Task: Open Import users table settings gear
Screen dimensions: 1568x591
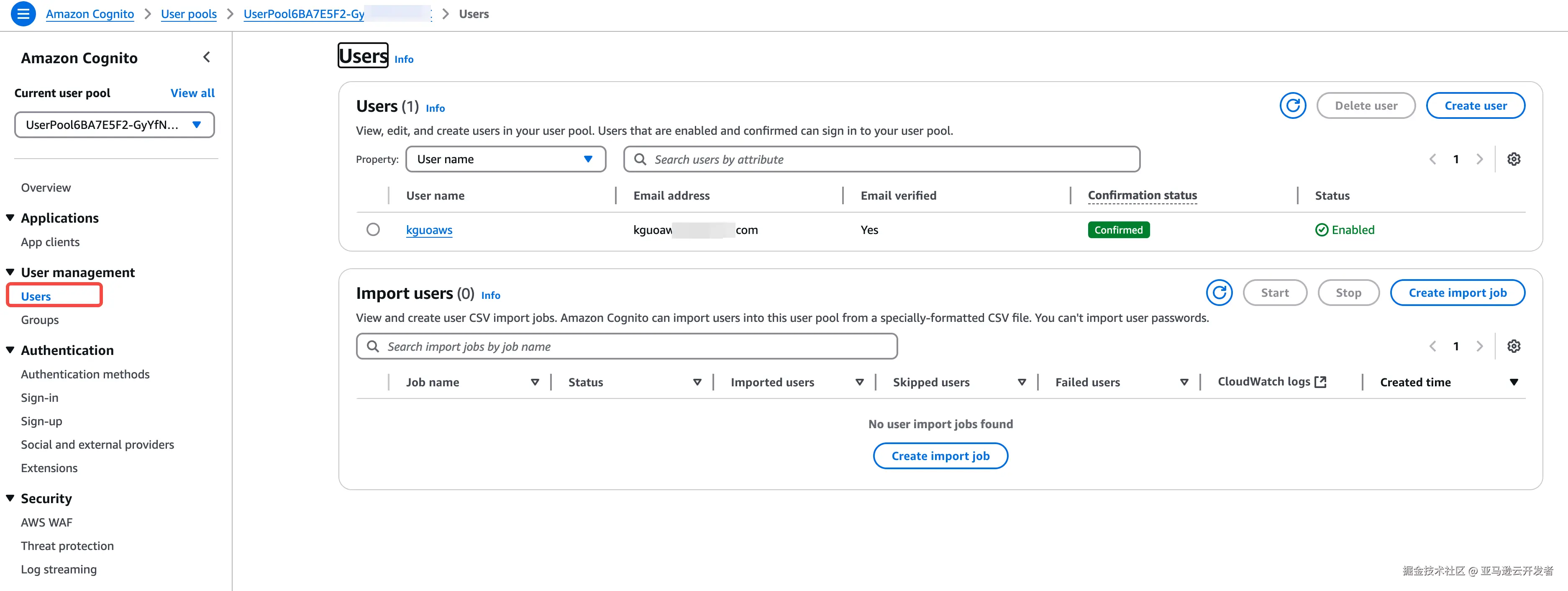Action: 1513,347
